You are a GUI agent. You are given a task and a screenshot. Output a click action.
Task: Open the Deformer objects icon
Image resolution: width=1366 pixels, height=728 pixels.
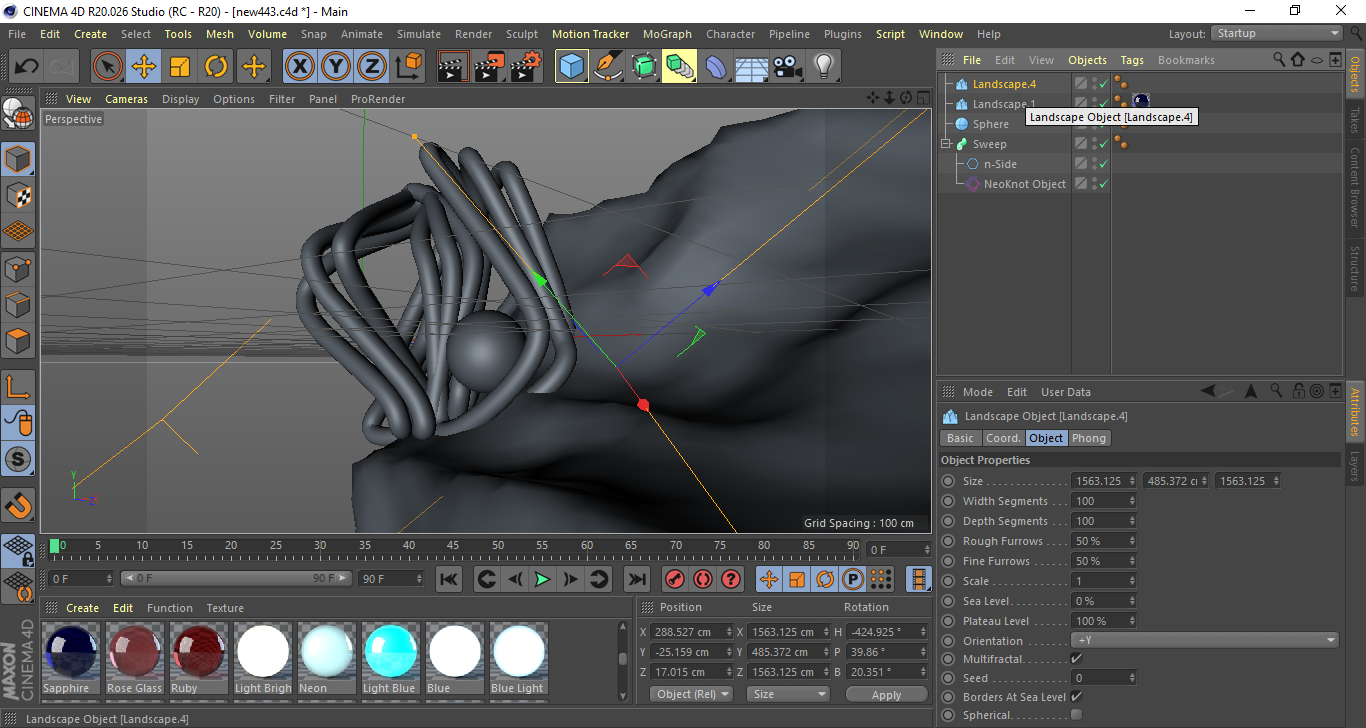pos(716,67)
